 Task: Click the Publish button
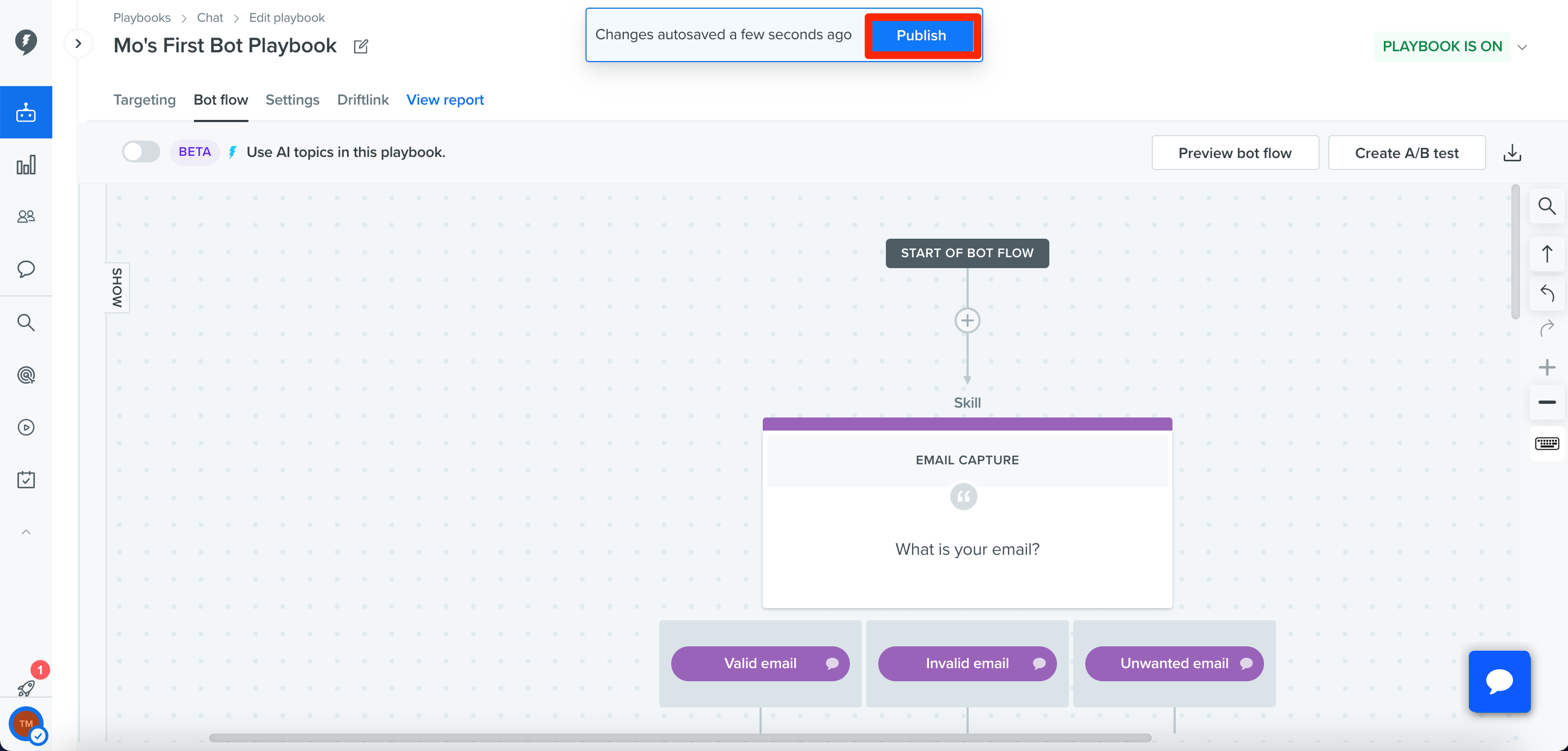[921, 35]
